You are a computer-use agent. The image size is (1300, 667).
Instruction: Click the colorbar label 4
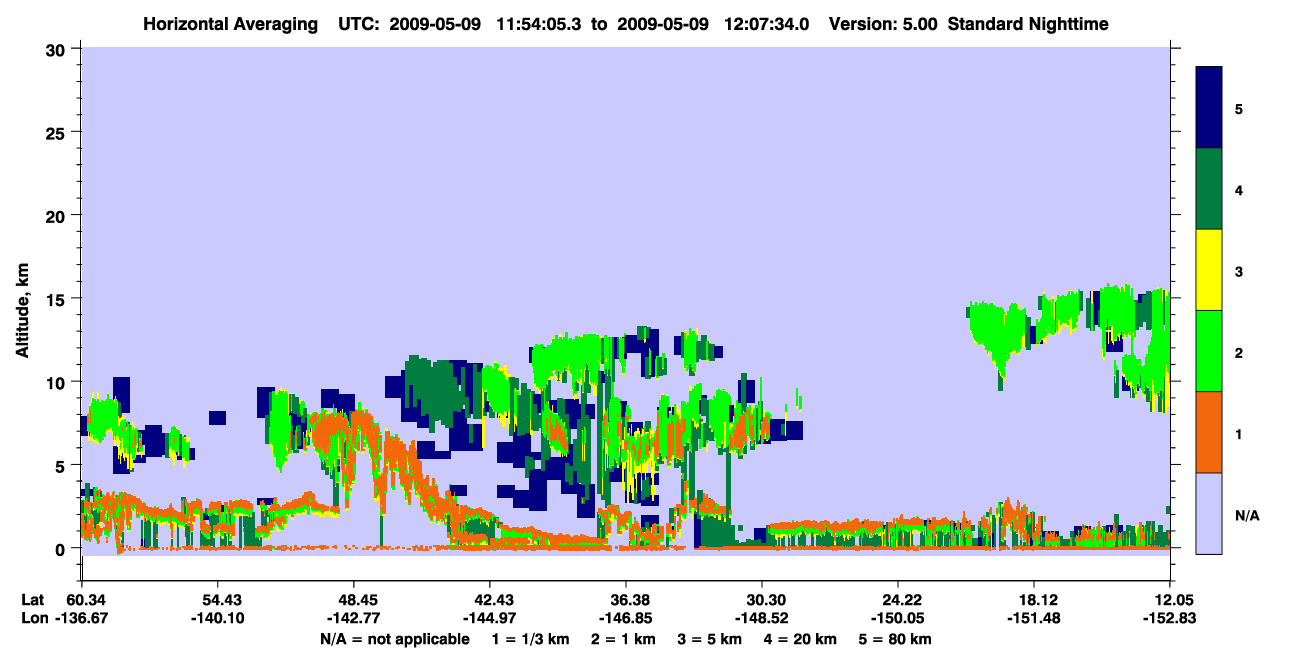(x=1239, y=189)
